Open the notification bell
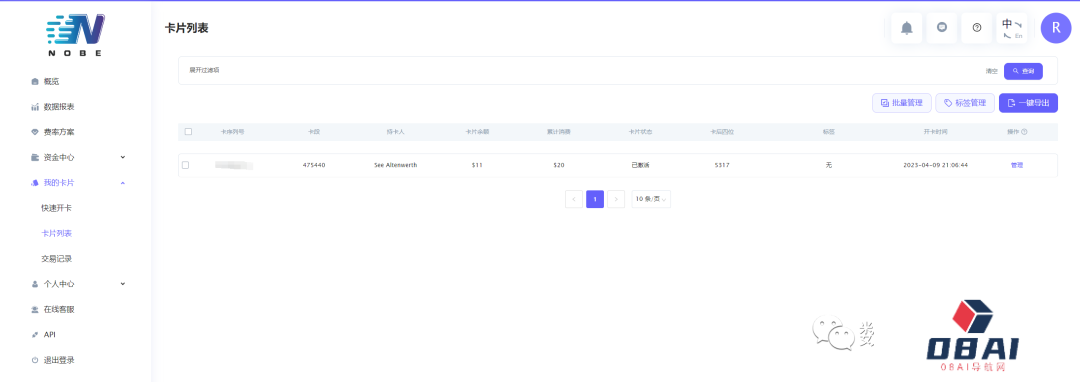 [x=906, y=28]
